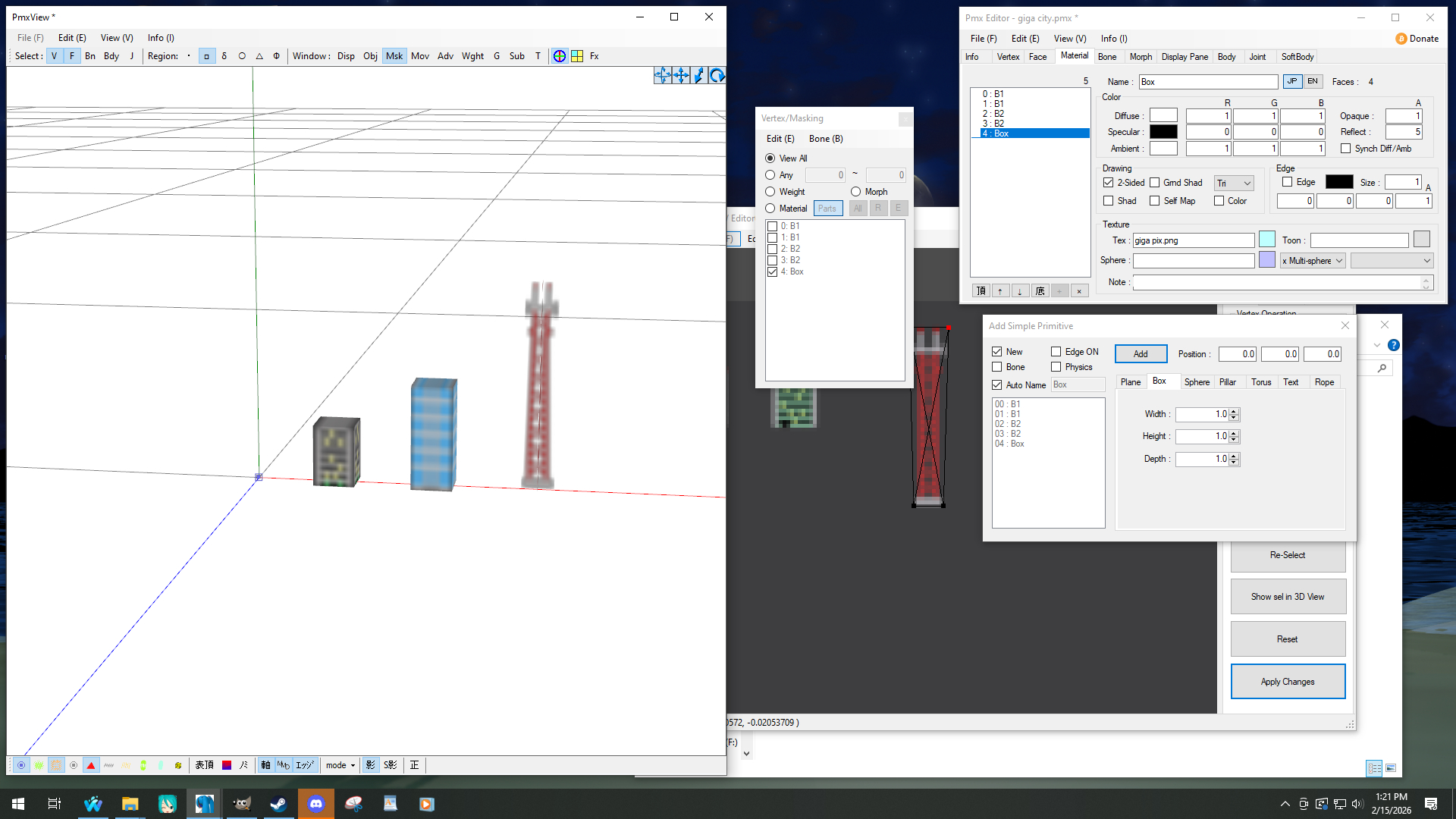This screenshot has width=1456, height=819.
Task: Open the mode dropdown in bottom toolbar
Action: pyautogui.click(x=340, y=765)
